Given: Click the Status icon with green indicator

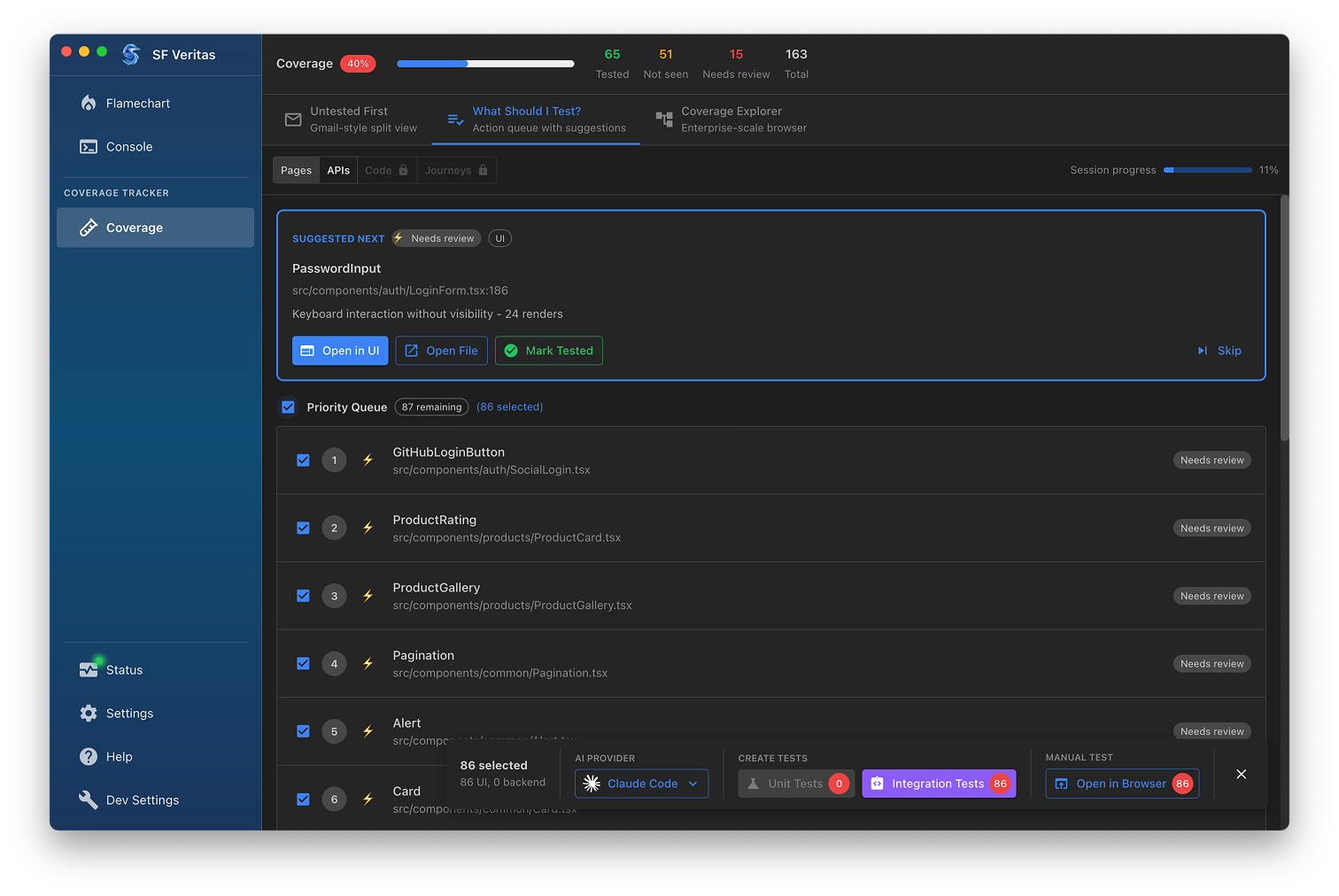Looking at the screenshot, I should pyautogui.click(x=89, y=669).
